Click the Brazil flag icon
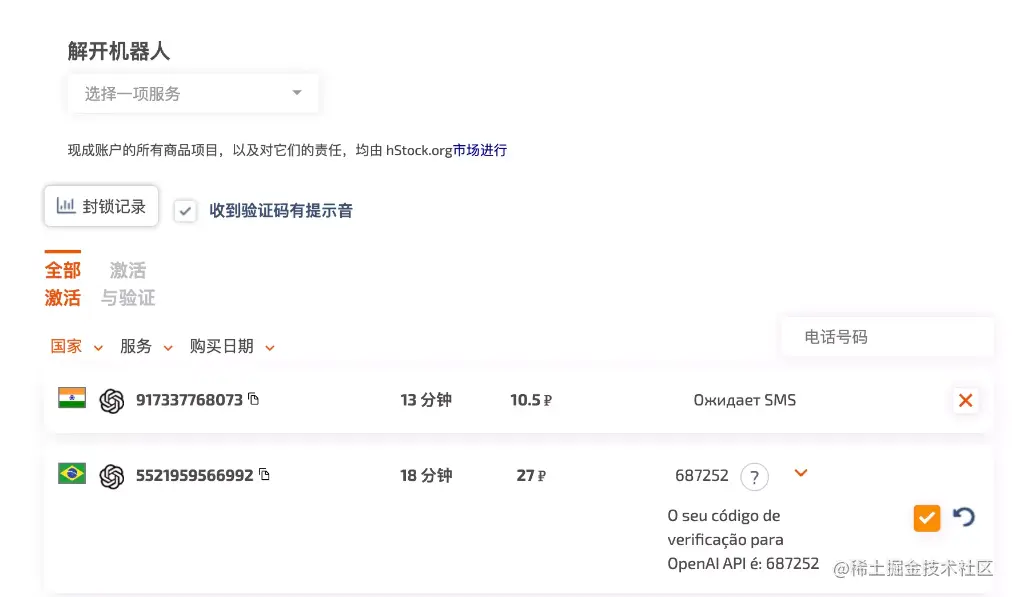Screen dimensions: 1012x597 coord(72,473)
